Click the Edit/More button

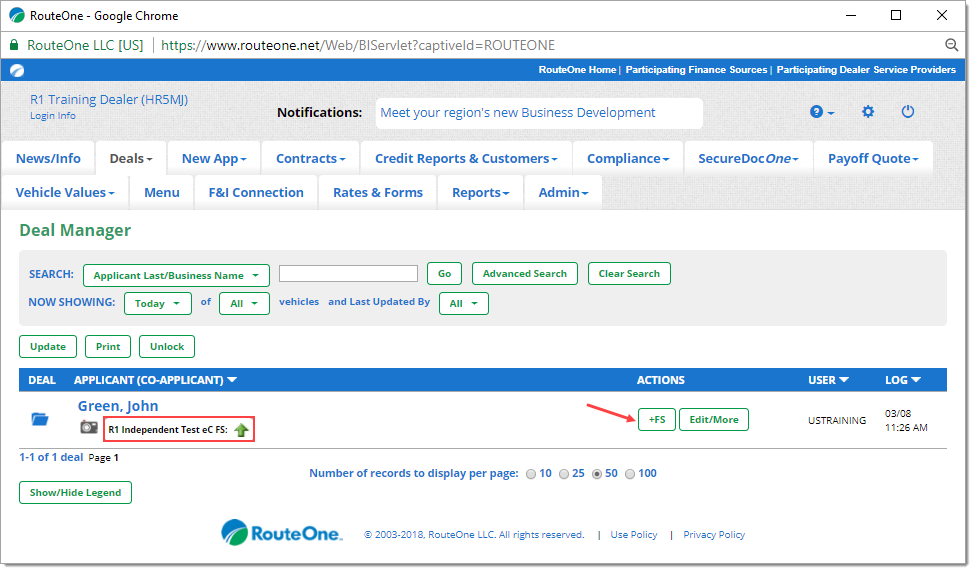714,420
